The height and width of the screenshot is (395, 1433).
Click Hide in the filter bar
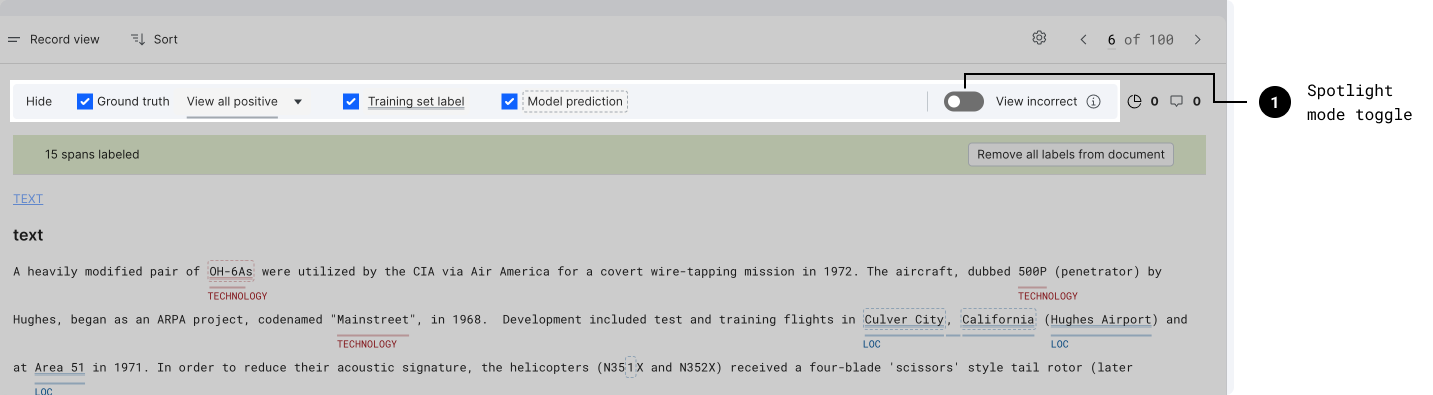click(x=39, y=101)
